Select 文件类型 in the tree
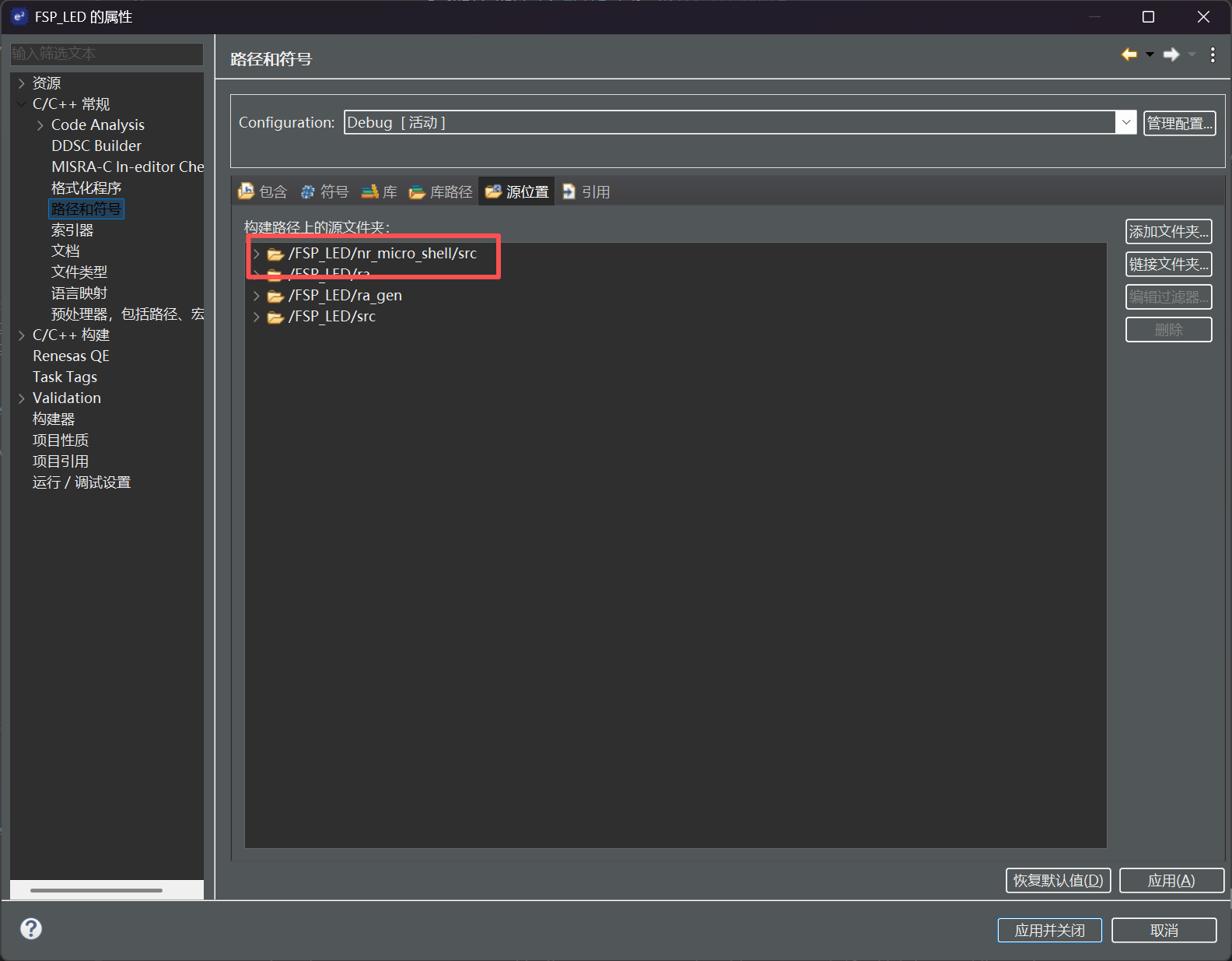The height and width of the screenshot is (961, 1232). [x=79, y=272]
